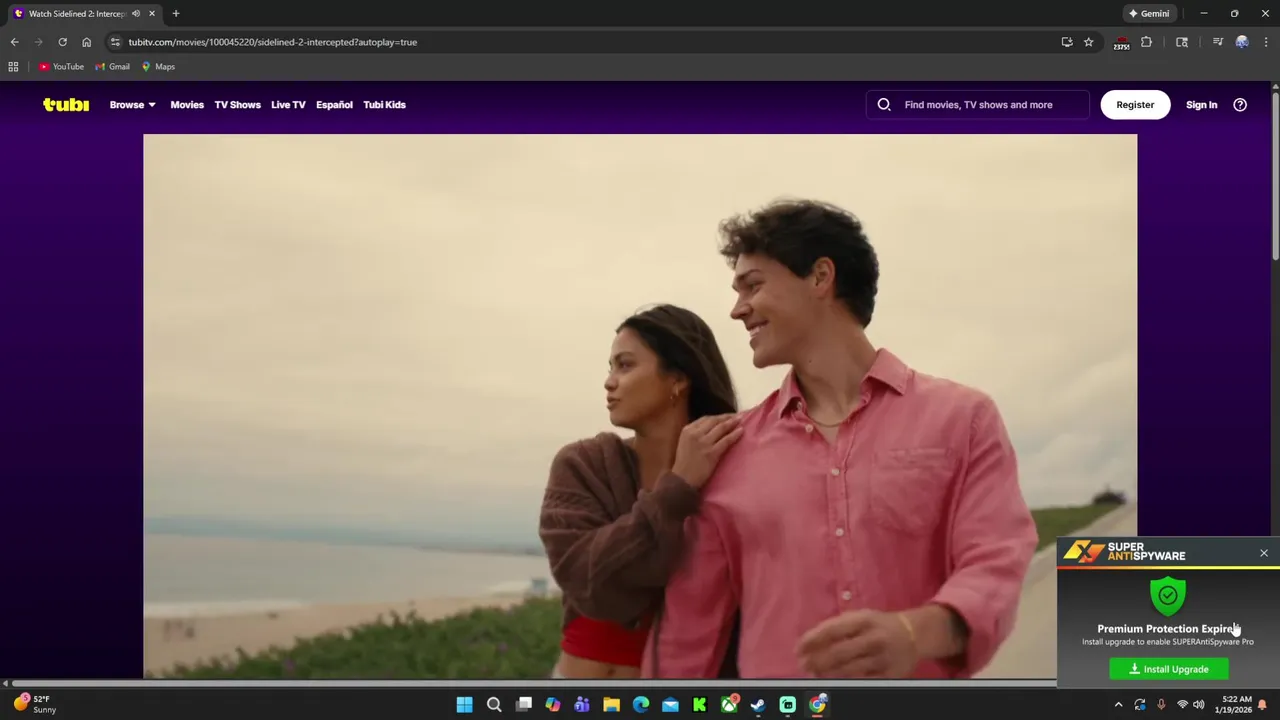Go to Movies section
This screenshot has width=1280, height=720.
[x=187, y=104]
